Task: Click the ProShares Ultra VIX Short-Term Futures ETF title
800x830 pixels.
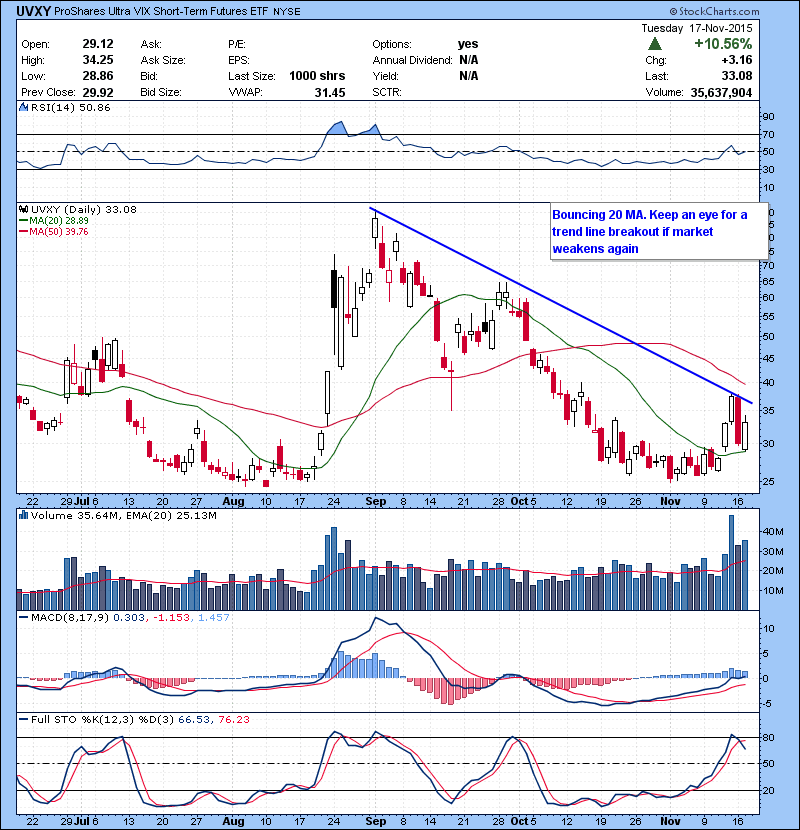Action: 161,11
